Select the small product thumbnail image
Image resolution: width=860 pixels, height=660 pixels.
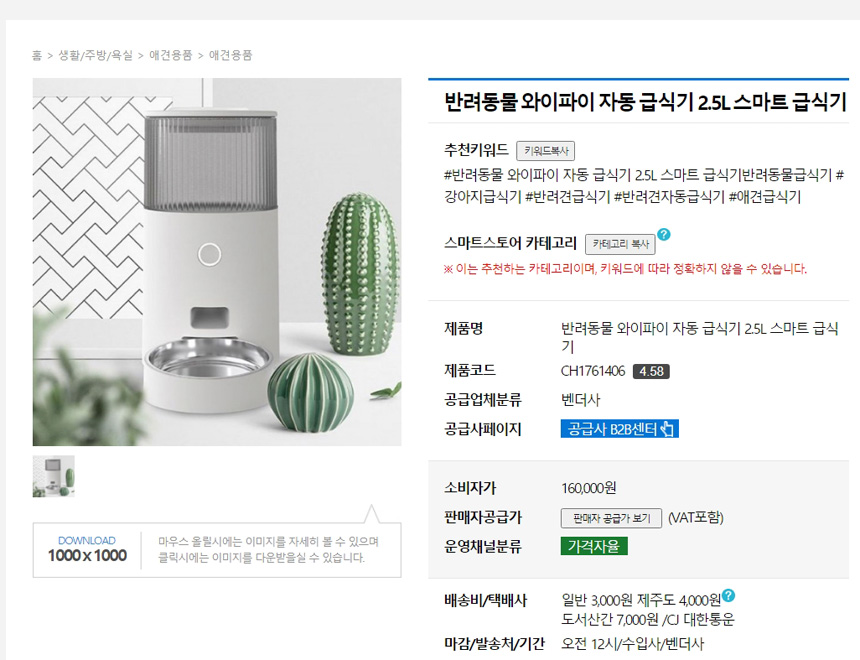[x=54, y=476]
